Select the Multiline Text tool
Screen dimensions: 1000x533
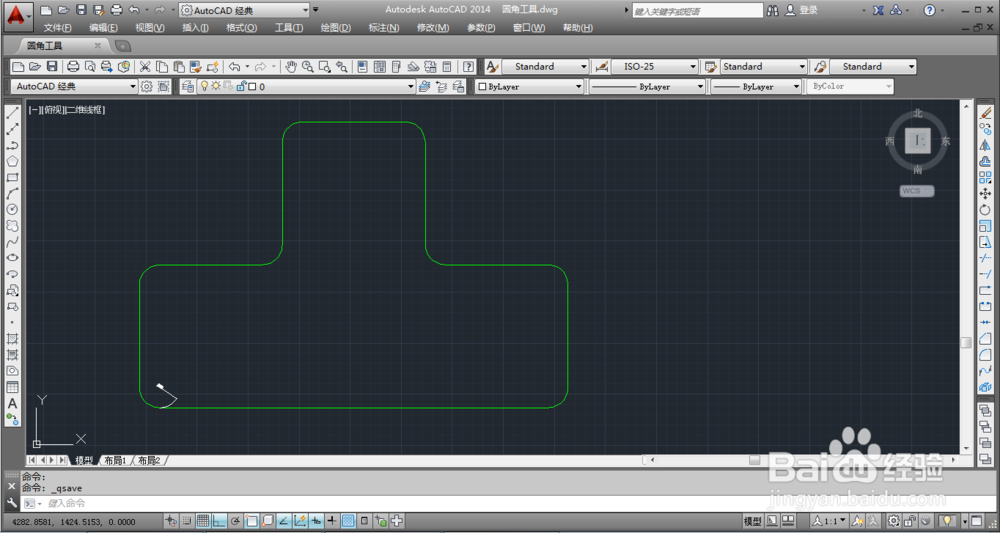click(12, 404)
